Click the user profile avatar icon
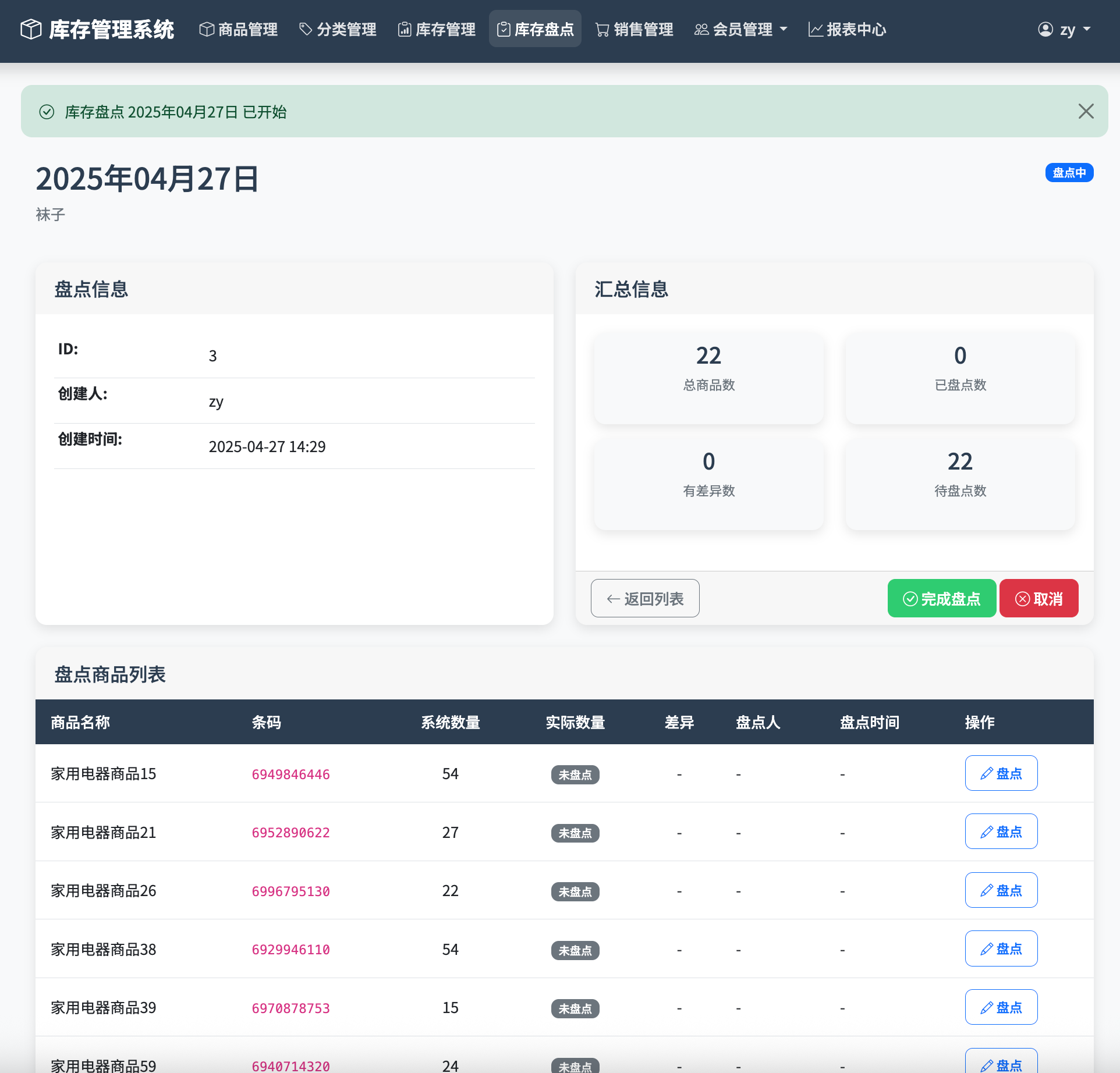Image resolution: width=1120 pixels, height=1073 pixels. pos(1044,29)
